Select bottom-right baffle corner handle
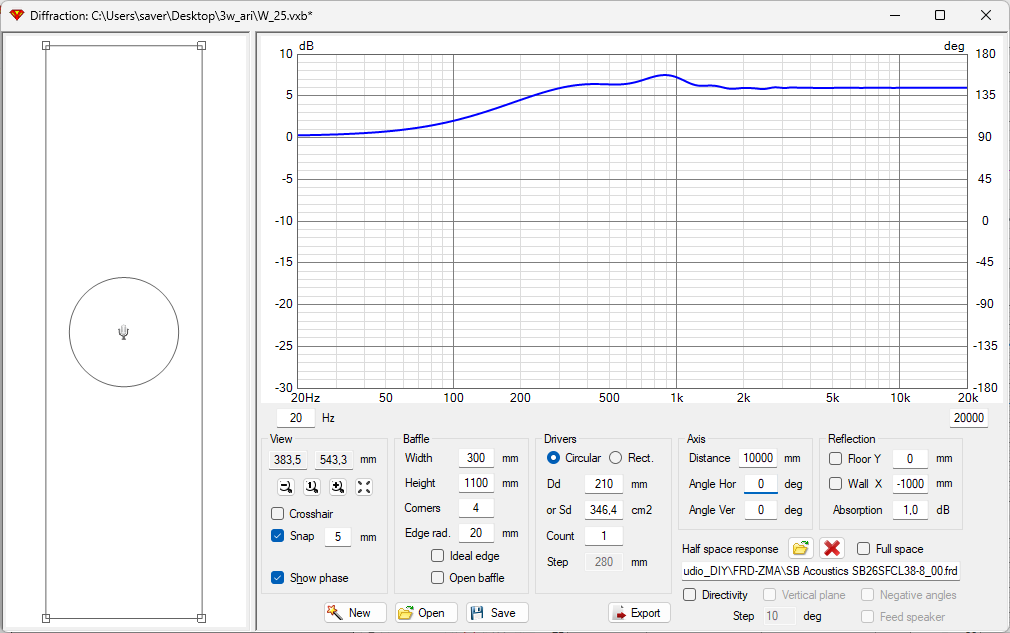This screenshot has width=1010, height=633. (202, 618)
